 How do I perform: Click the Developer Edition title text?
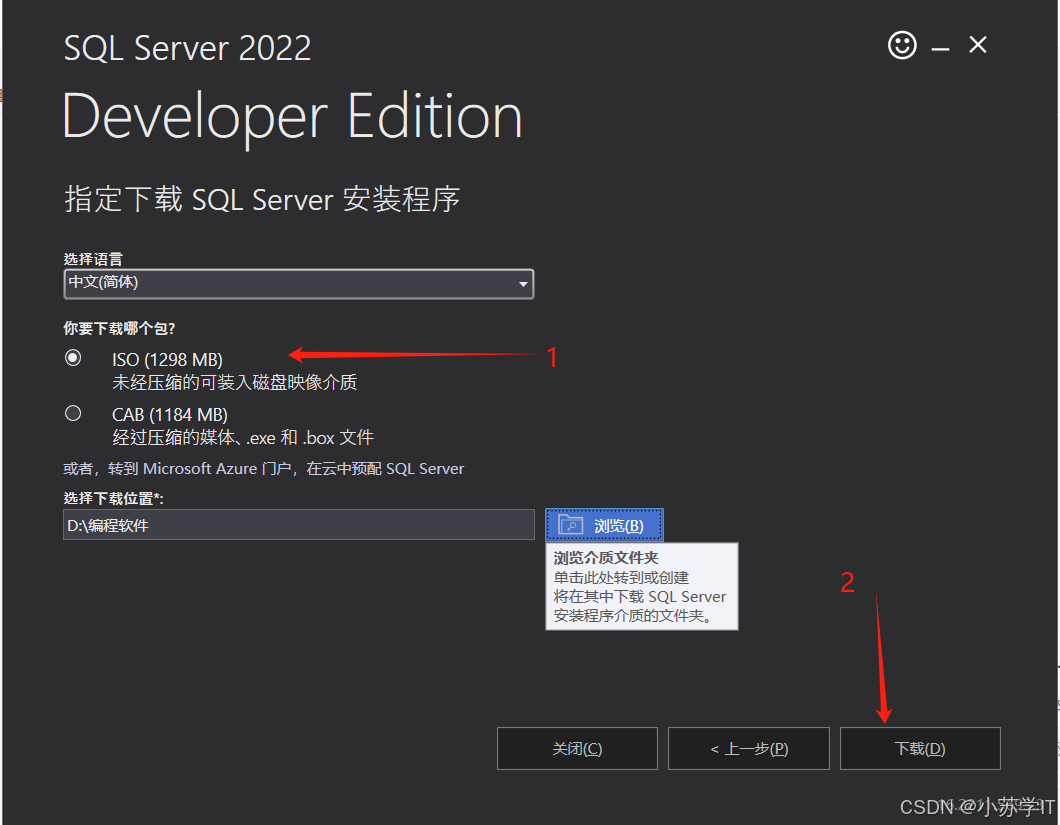[x=293, y=116]
